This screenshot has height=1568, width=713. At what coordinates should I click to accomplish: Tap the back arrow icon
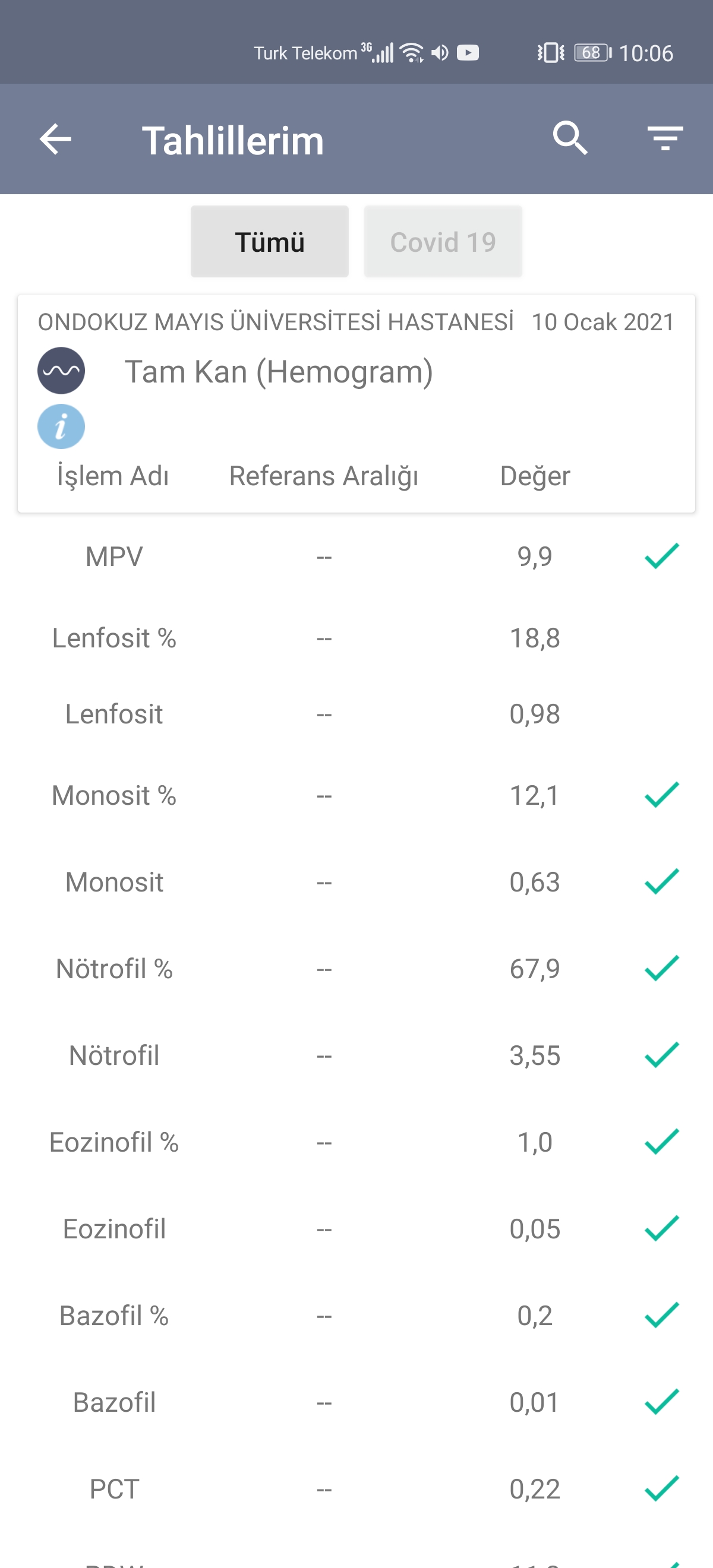pos(55,140)
